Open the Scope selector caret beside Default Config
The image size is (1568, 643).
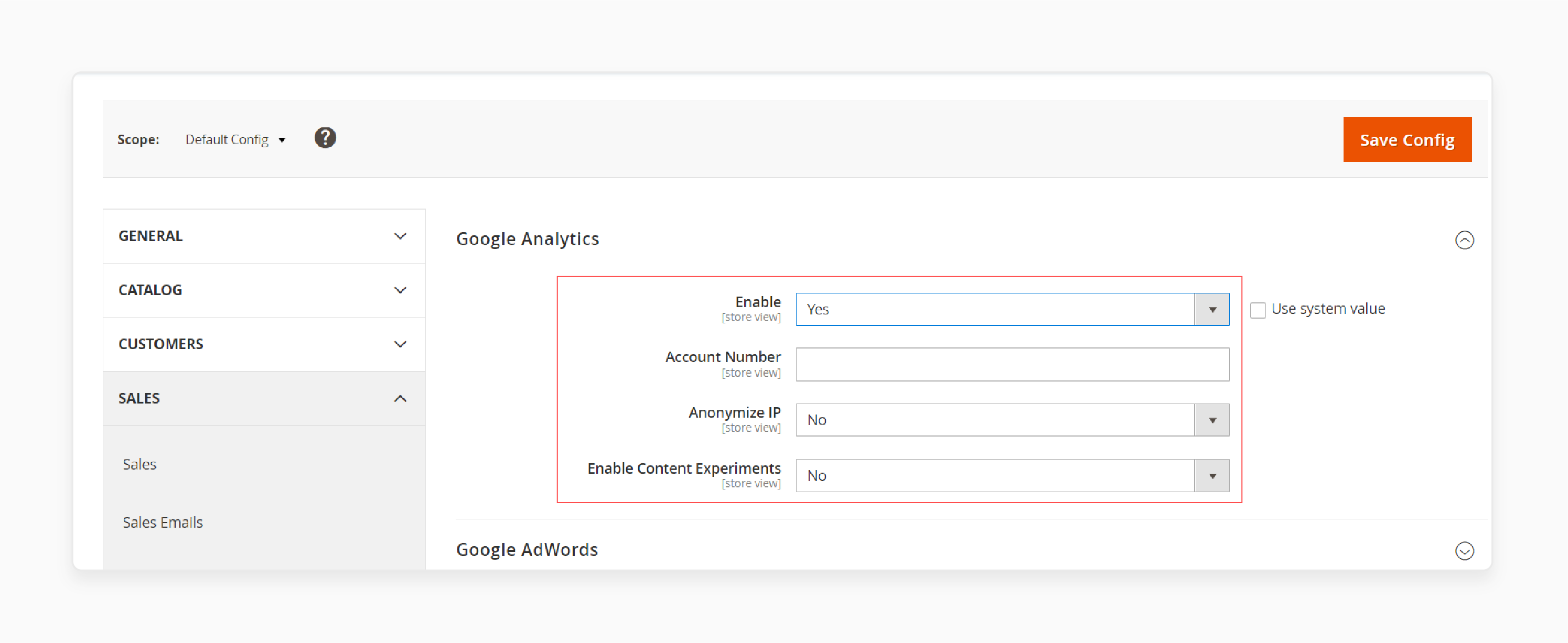coord(283,139)
